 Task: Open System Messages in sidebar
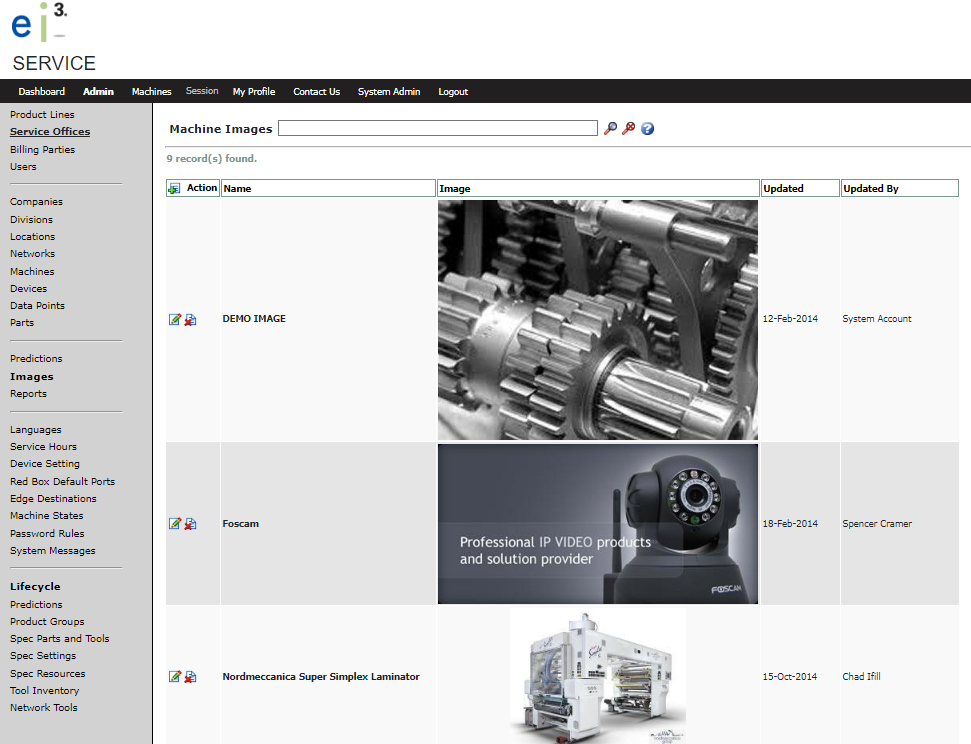click(x=53, y=551)
